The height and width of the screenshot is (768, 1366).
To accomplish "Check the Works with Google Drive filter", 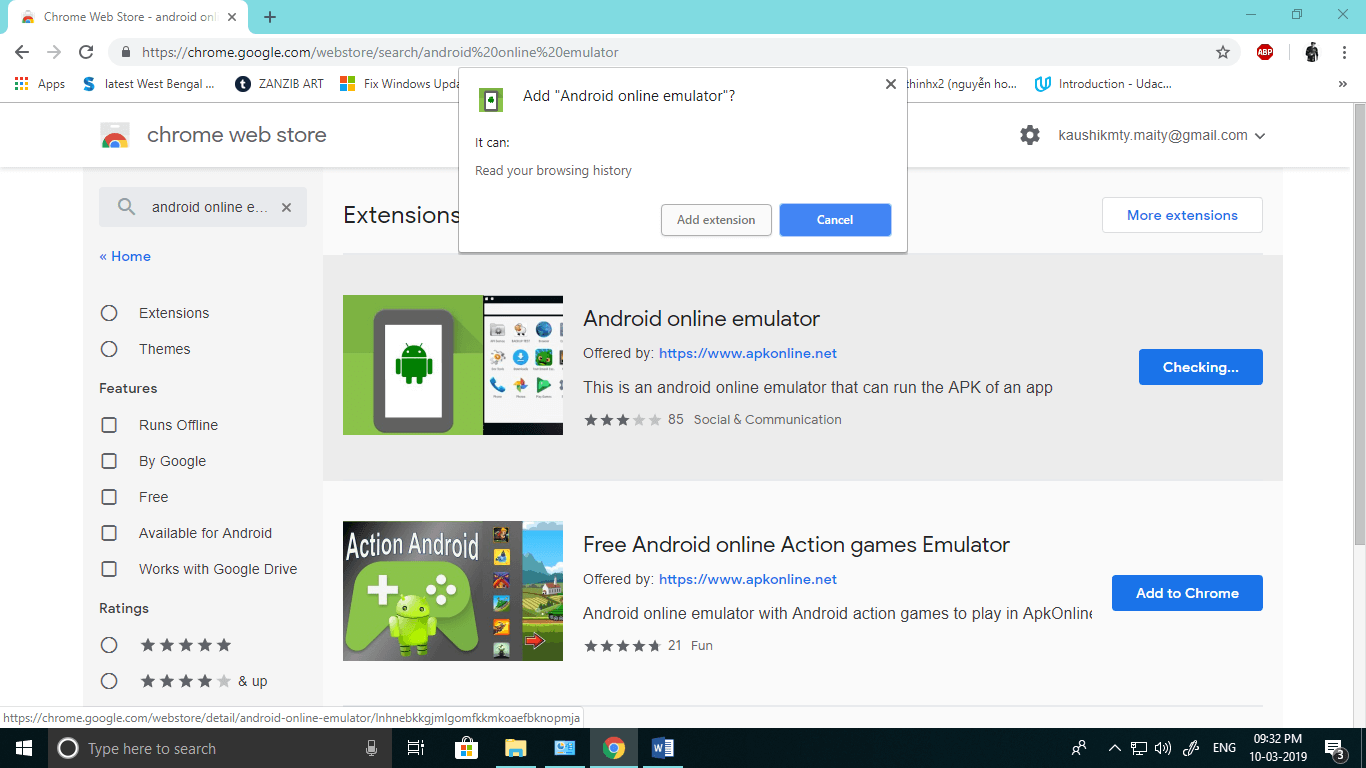I will [x=109, y=569].
